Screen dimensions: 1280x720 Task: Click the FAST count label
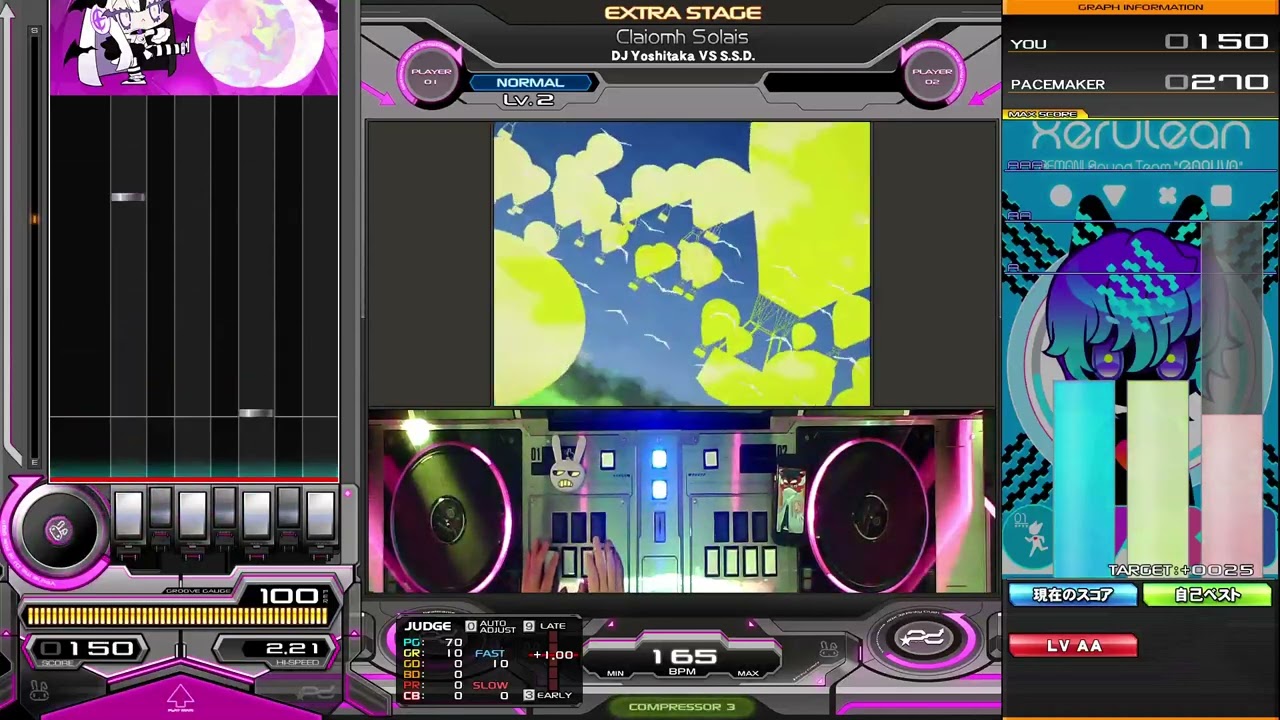(x=490, y=653)
